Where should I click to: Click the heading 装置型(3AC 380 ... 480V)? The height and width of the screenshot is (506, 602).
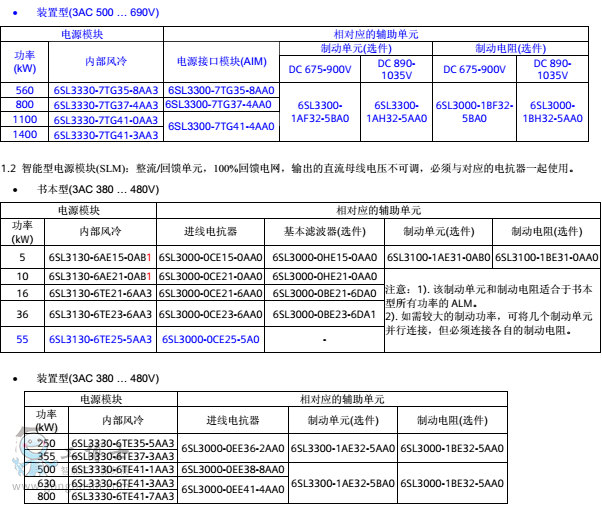(98, 379)
